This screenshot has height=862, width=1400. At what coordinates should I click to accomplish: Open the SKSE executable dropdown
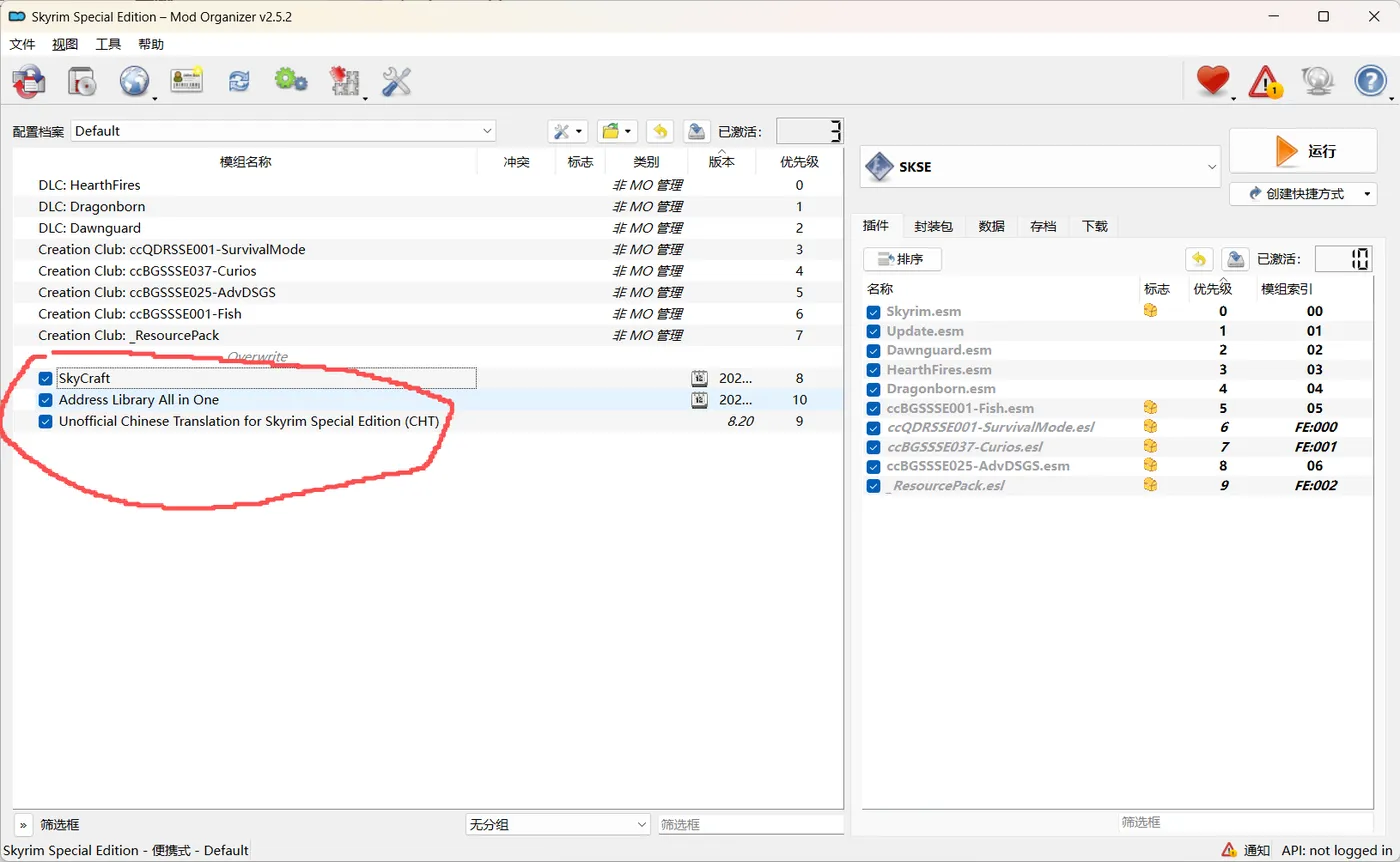[x=1040, y=166]
